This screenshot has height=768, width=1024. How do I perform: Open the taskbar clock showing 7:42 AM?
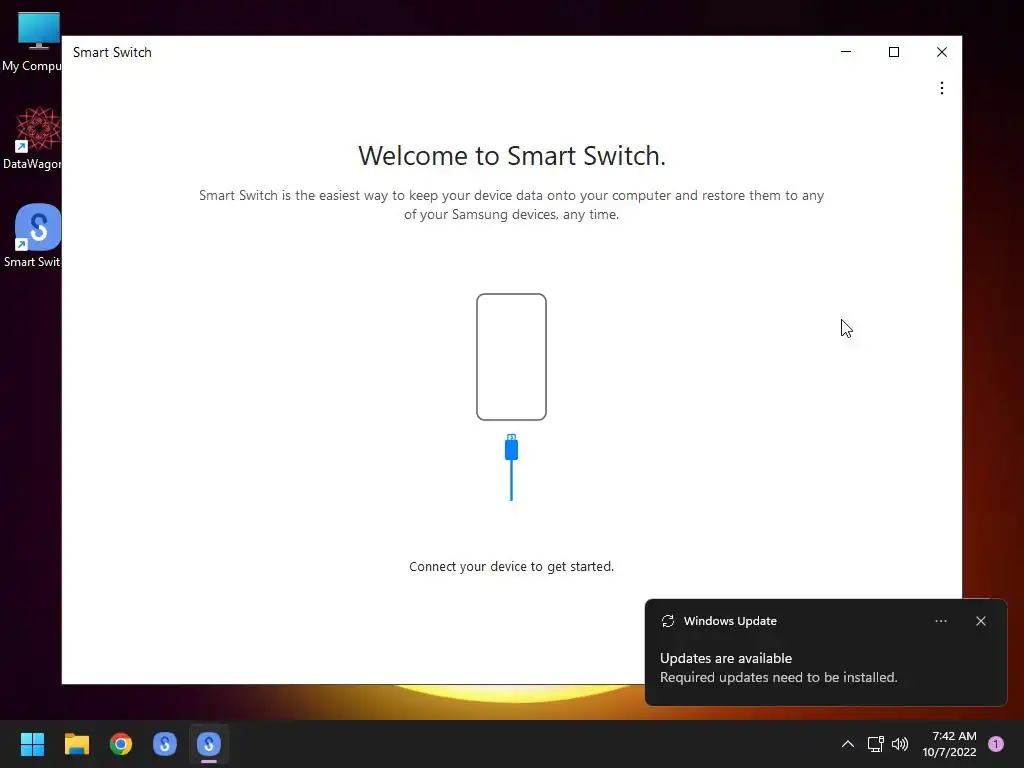(x=949, y=744)
